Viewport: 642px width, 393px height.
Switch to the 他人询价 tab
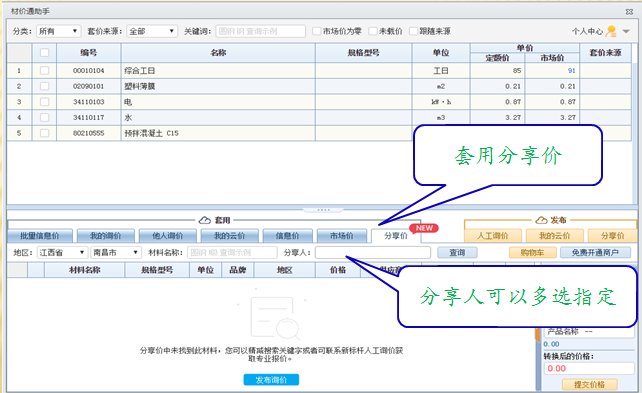pyautogui.click(x=167, y=236)
